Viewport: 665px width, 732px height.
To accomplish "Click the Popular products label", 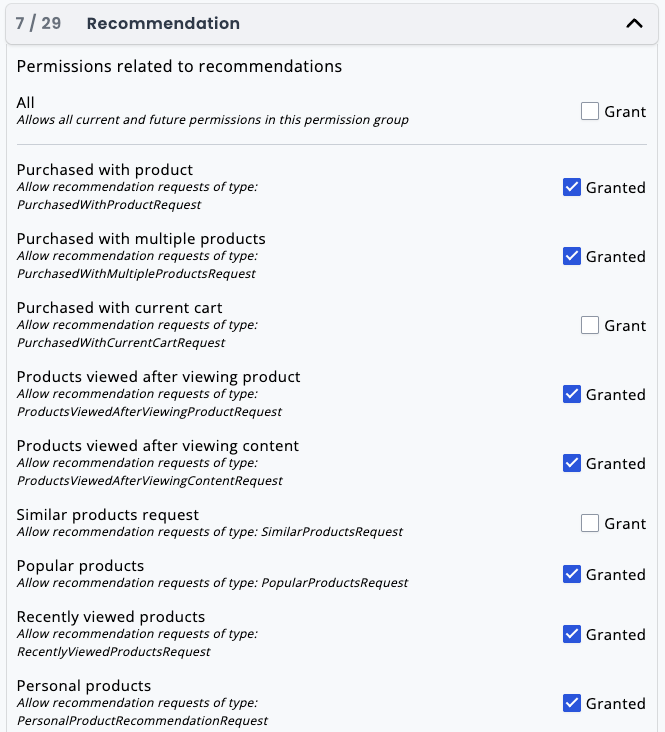I will (x=81, y=566).
